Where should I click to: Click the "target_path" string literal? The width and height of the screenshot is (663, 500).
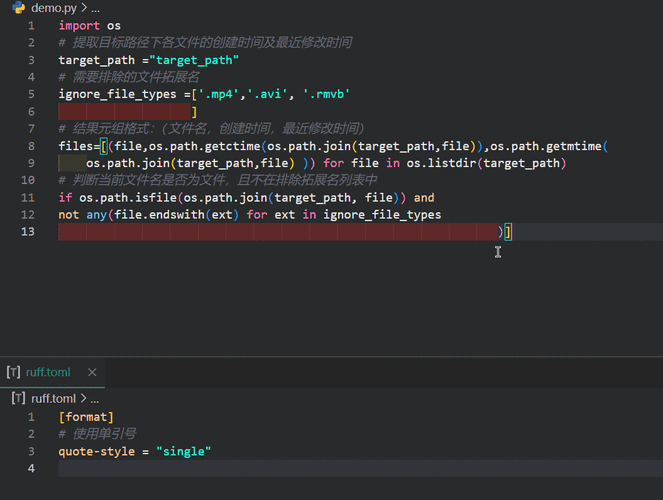[194, 60]
